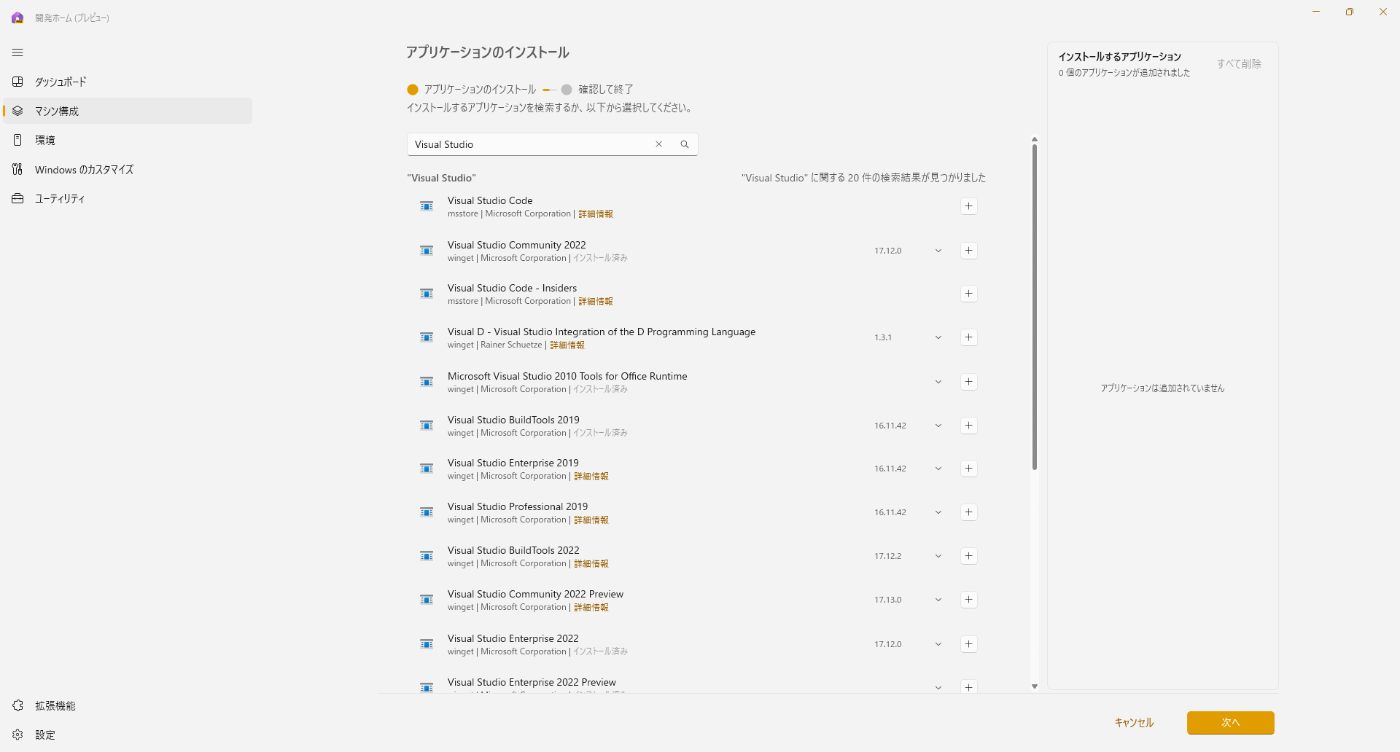
Task: Open 拡張機能 in sidebar
Action: [127, 705]
